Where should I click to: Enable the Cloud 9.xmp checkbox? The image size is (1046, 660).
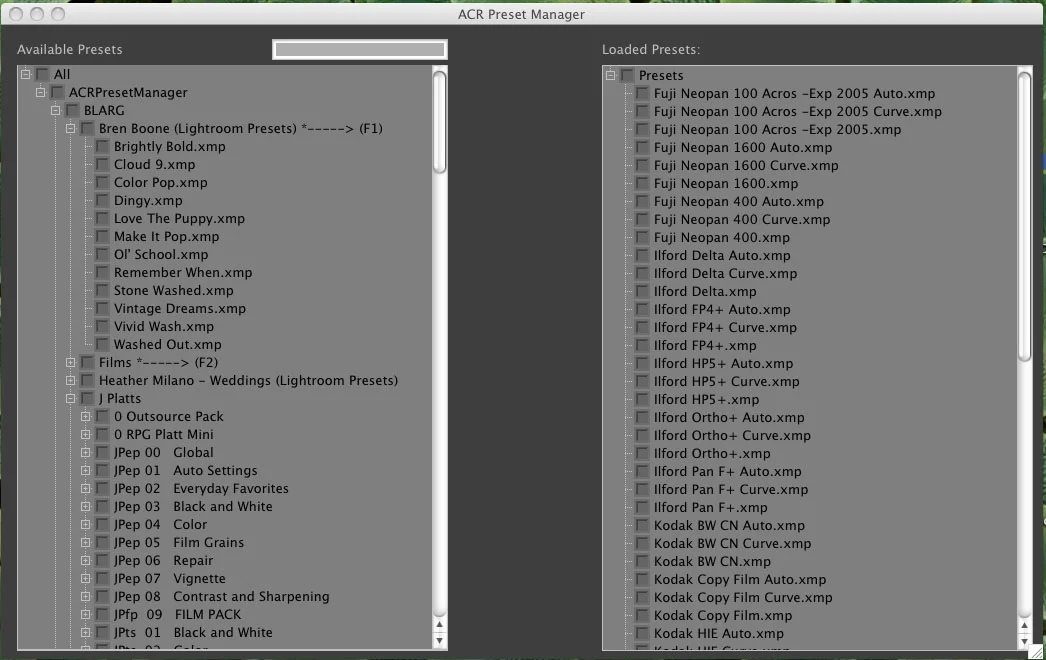102,164
